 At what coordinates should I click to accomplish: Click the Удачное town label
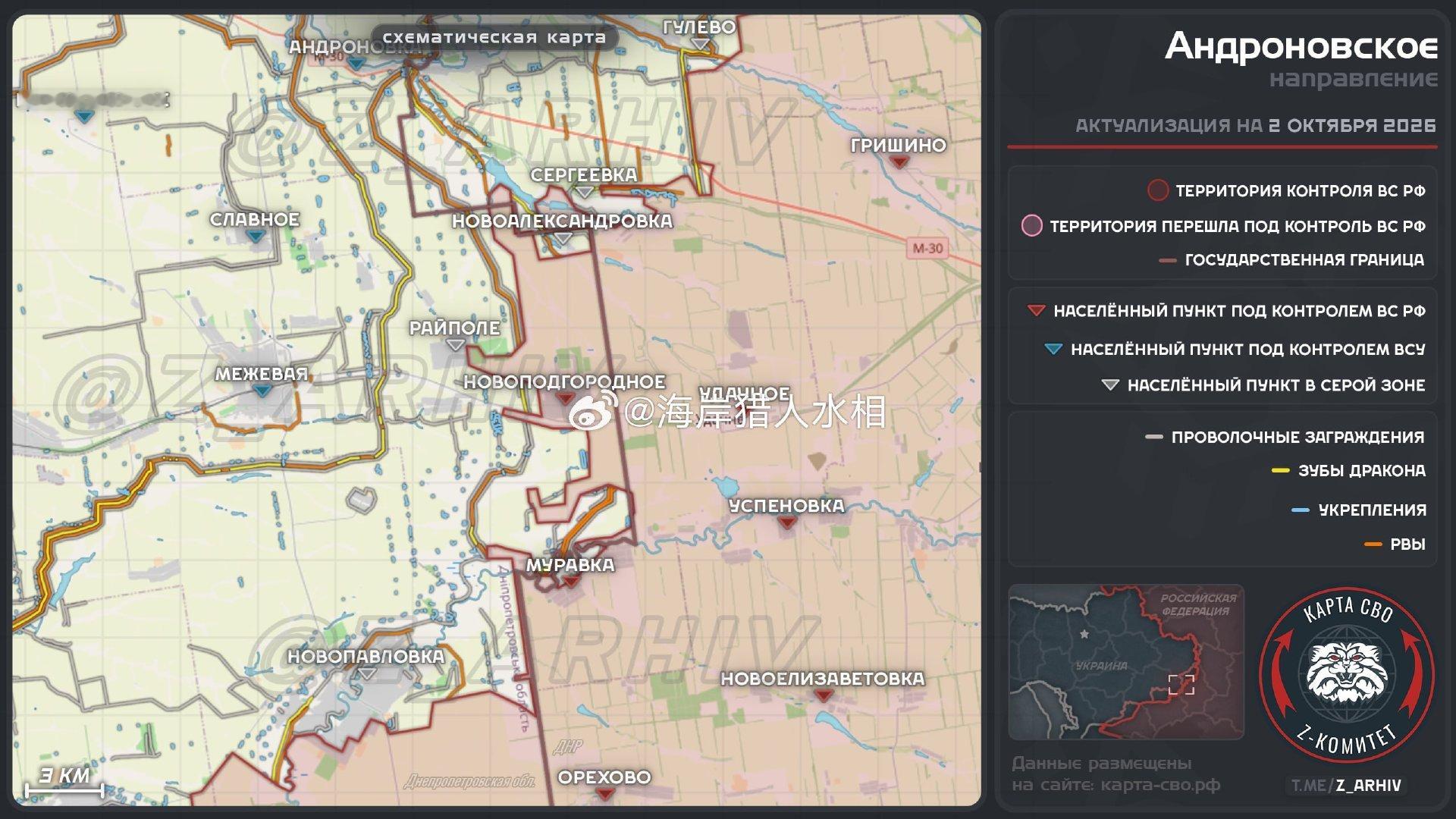tap(743, 394)
